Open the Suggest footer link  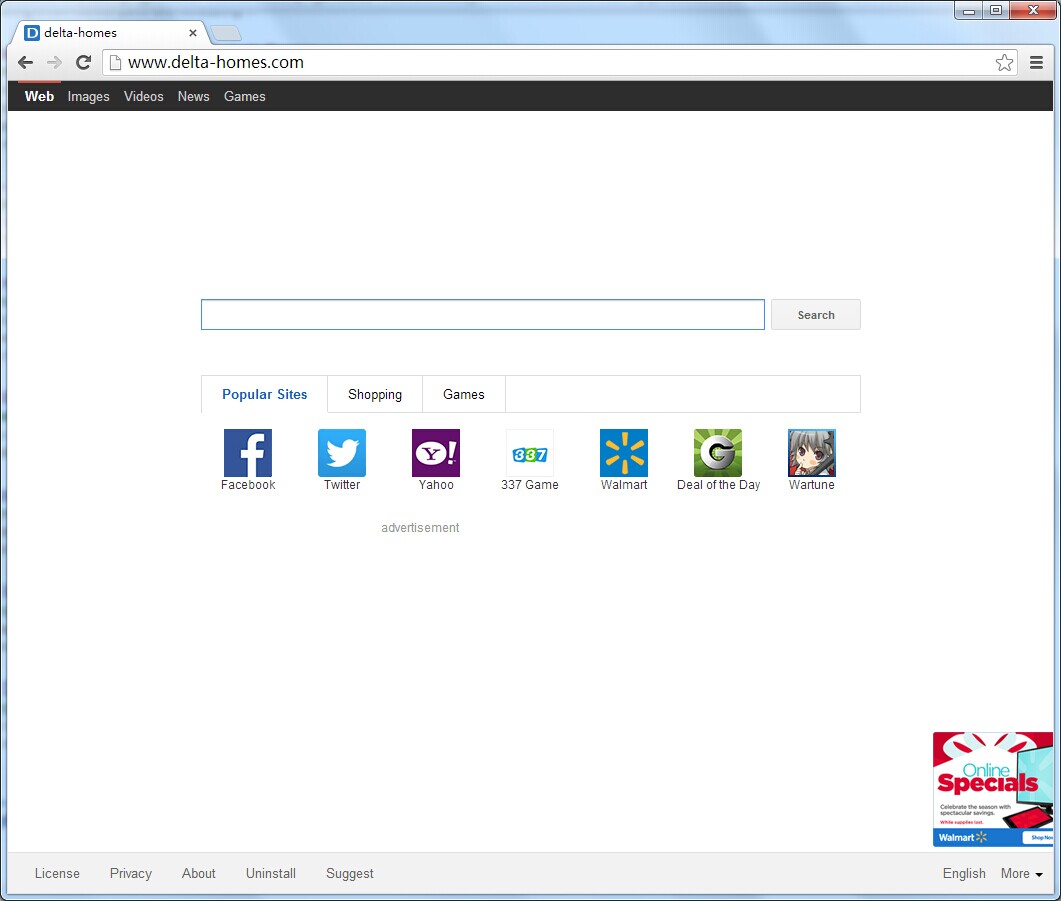tap(349, 873)
